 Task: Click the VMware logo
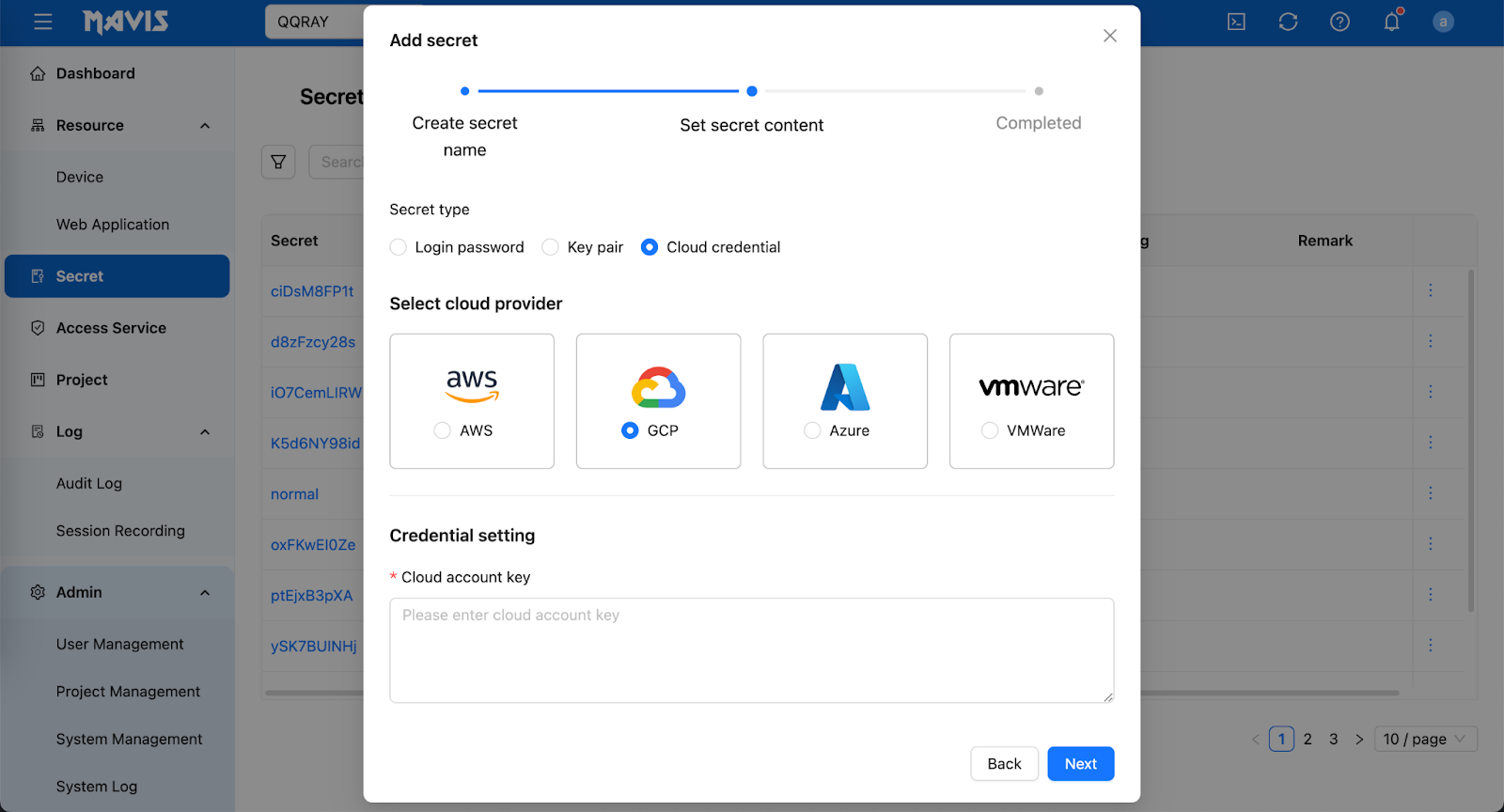(1031, 387)
